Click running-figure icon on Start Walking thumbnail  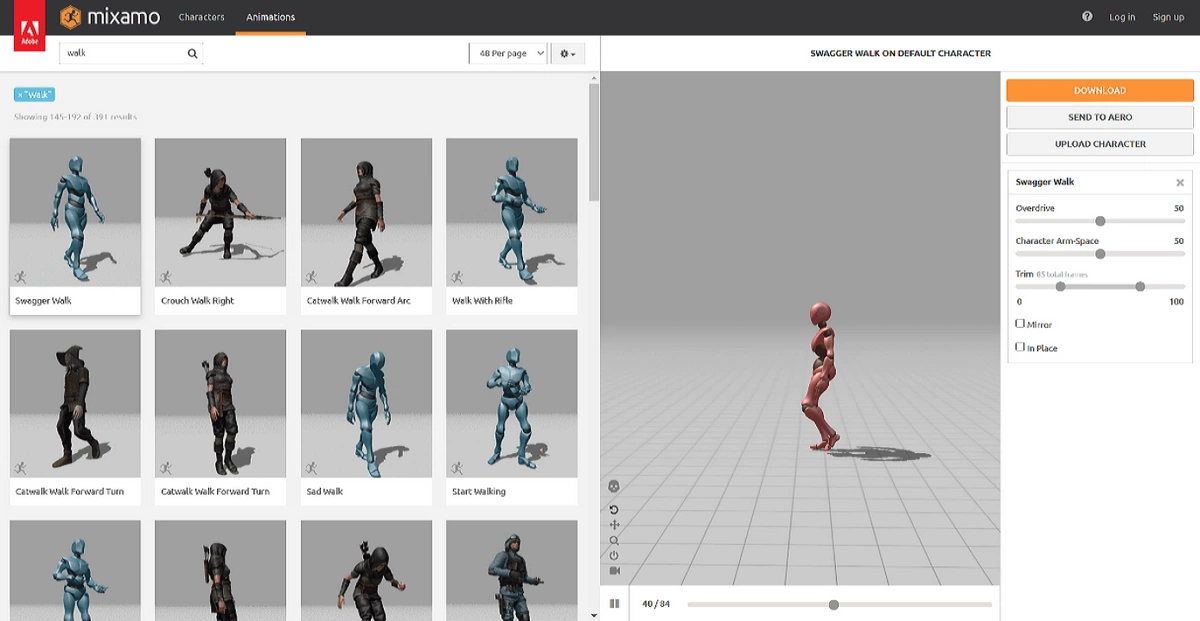(457, 467)
